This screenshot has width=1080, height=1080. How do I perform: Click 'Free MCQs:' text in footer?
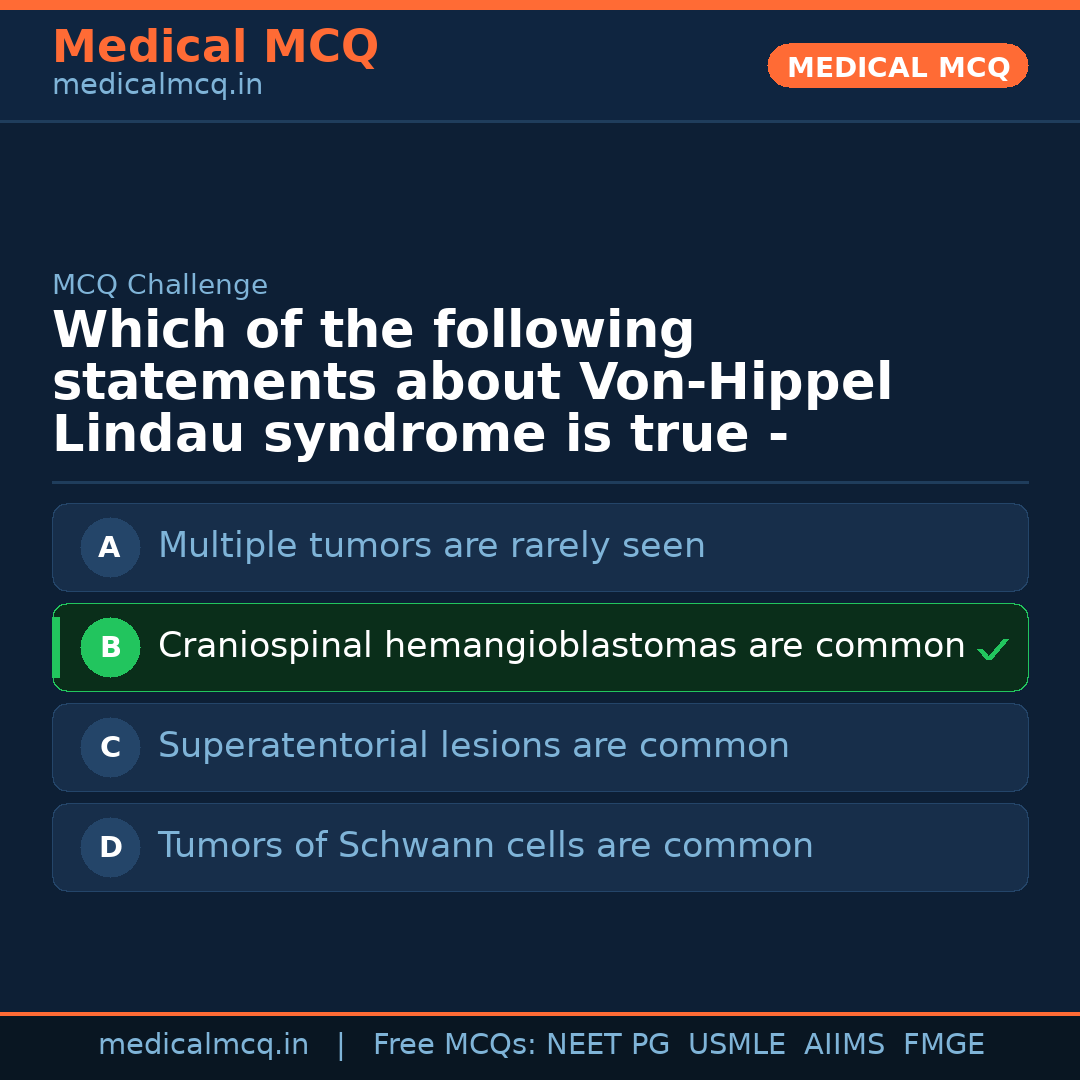pyautogui.click(x=455, y=1045)
